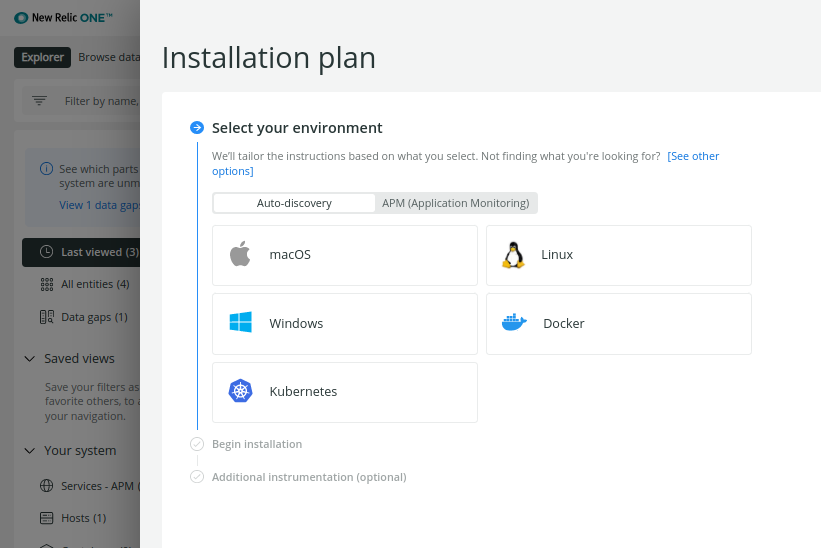Select All entities (4) in sidebar
The height and width of the screenshot is (548, 821).
coord(95,284)
